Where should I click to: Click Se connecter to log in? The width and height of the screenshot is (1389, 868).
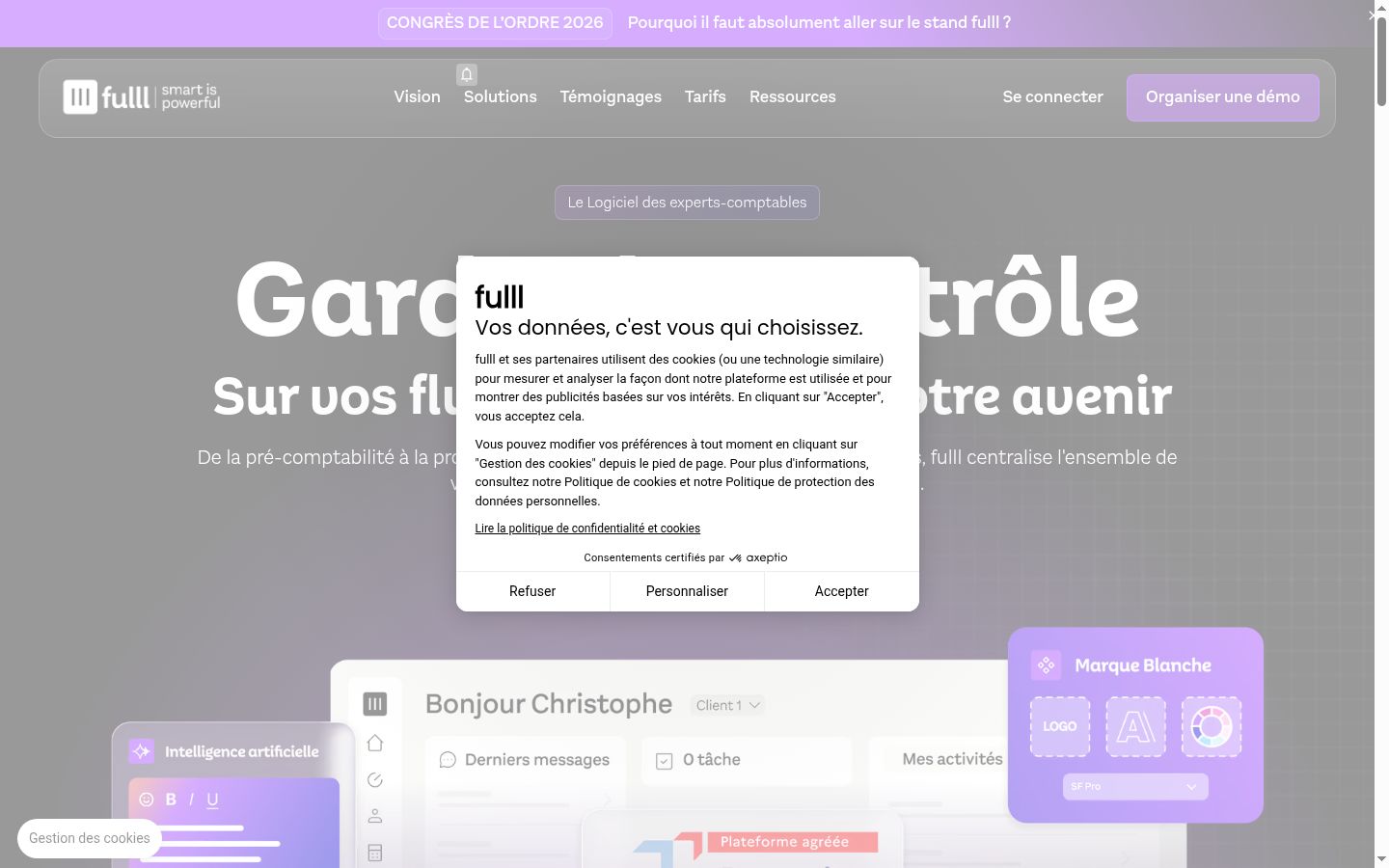1052,96
